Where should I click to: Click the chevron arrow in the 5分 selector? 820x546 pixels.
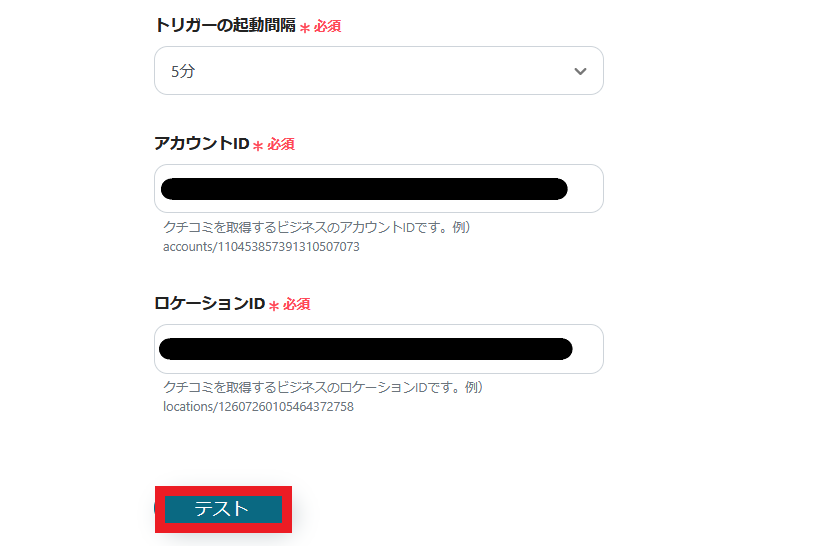coord(580,71)
